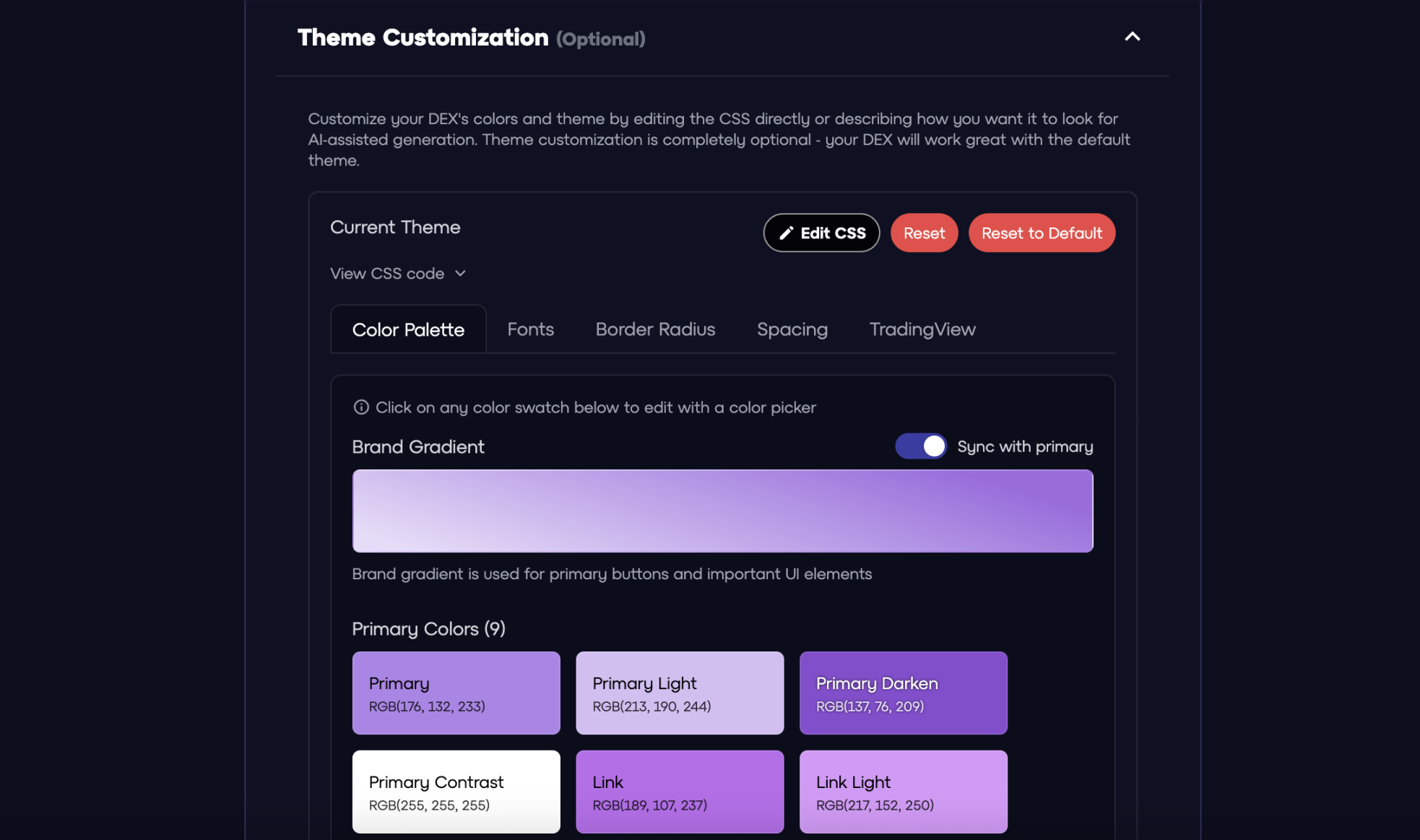This screenshot has width=1420, height=840.
Task: Go to the TradingView tab
Action: pos(922,329)
